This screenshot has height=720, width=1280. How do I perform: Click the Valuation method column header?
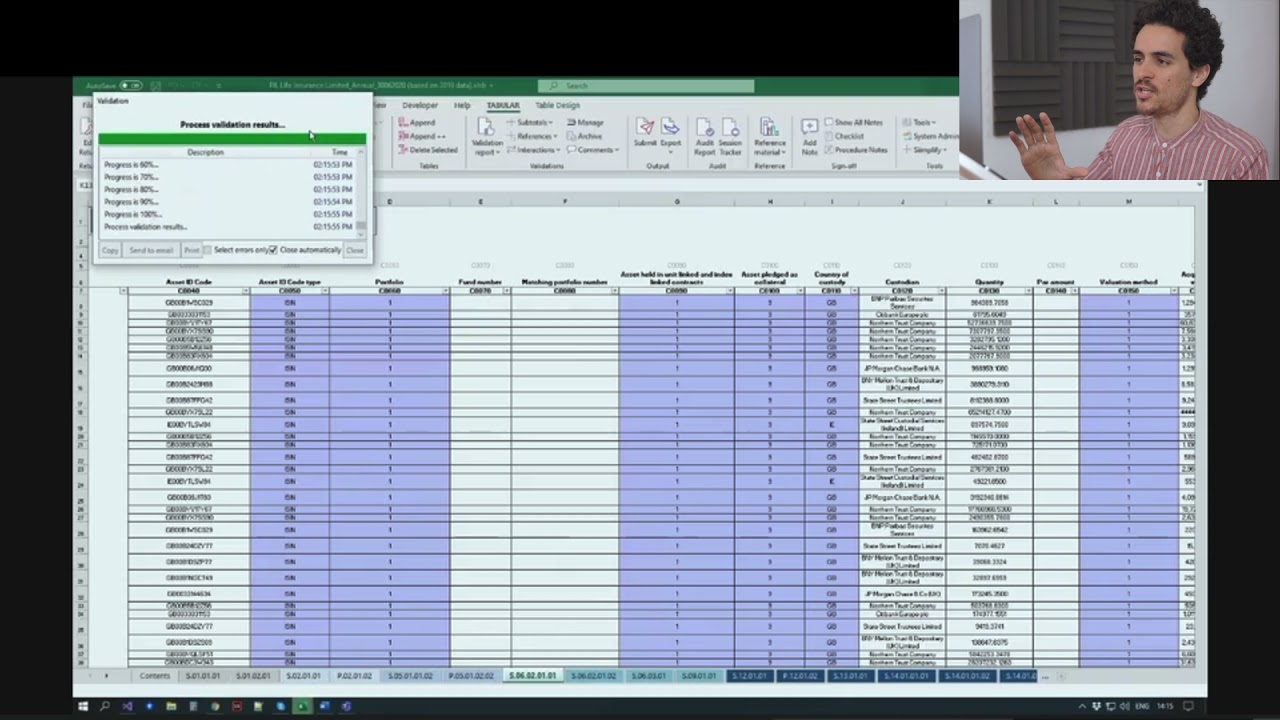point(1128,283)
